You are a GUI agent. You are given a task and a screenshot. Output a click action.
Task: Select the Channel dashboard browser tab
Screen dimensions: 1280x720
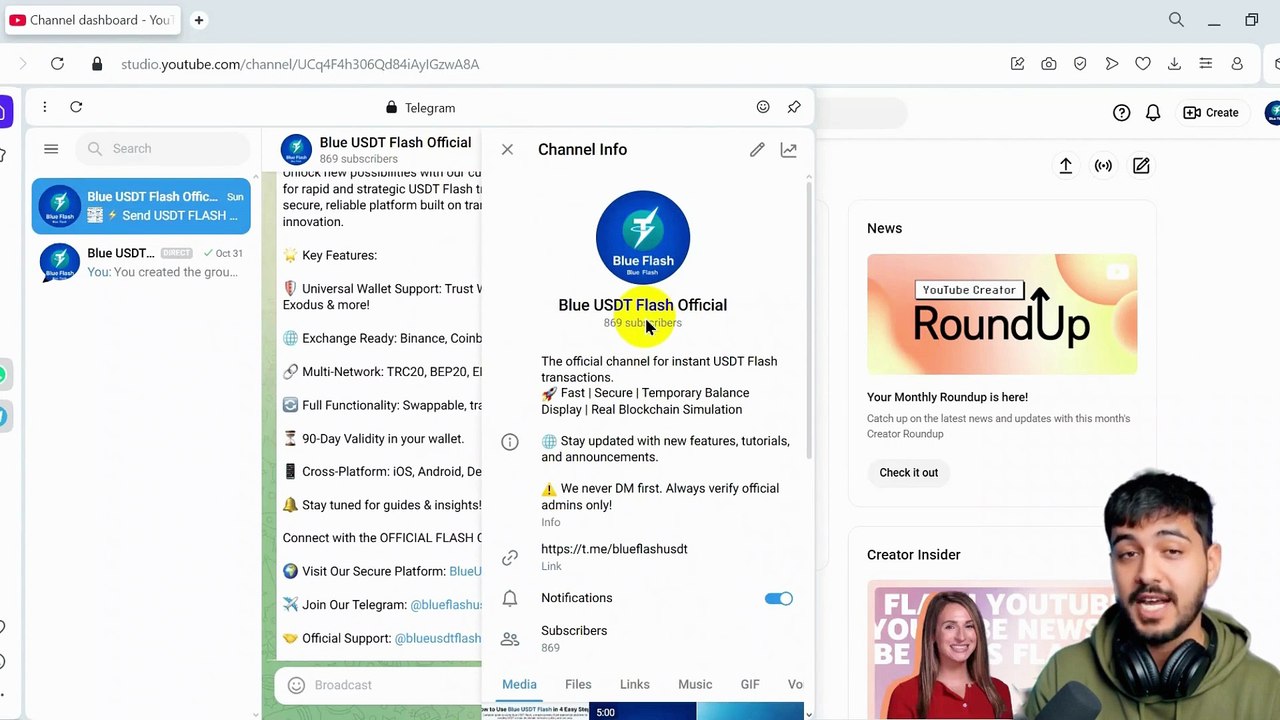pyautogui.click(x=92, y=20)
